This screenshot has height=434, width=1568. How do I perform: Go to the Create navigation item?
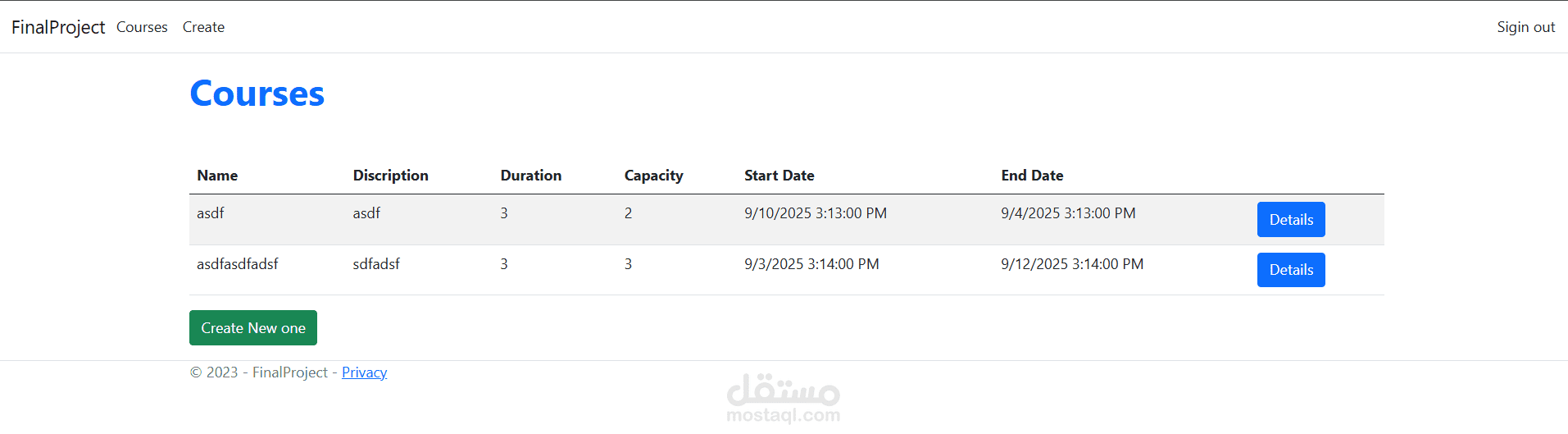203,27
